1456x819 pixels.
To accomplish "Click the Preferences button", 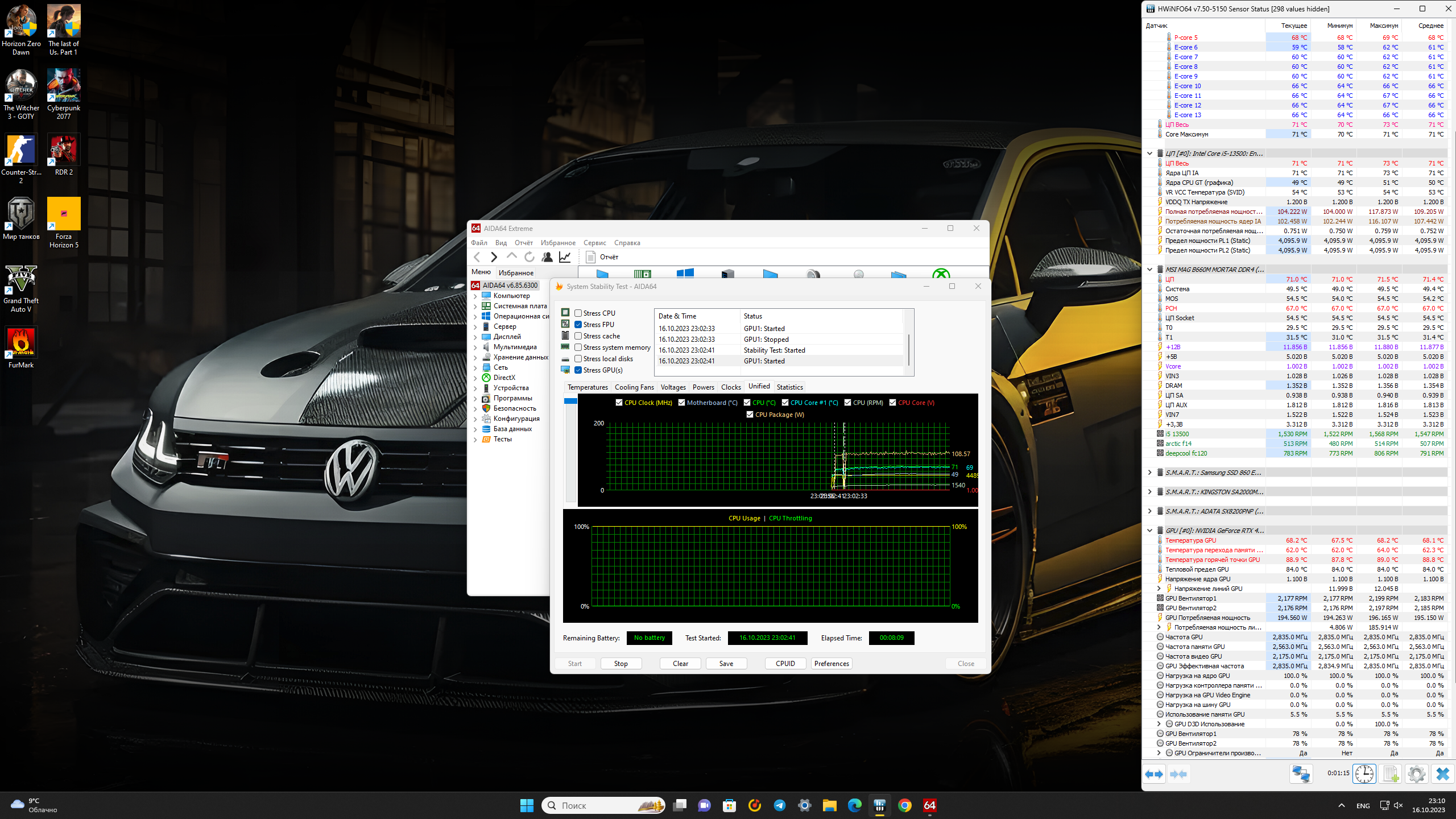I will click(x=831, y=663).
